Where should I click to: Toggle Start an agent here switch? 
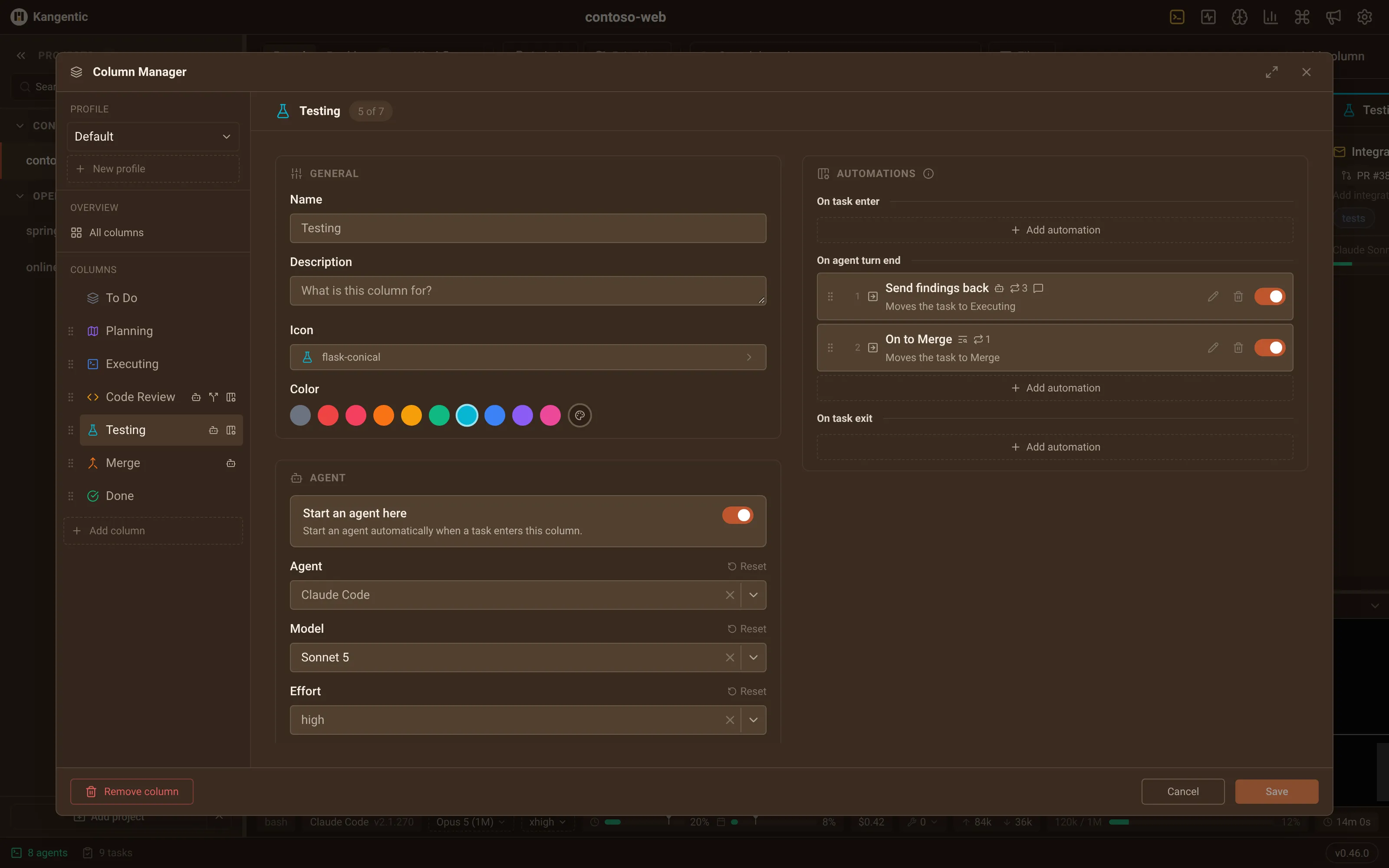737,515
